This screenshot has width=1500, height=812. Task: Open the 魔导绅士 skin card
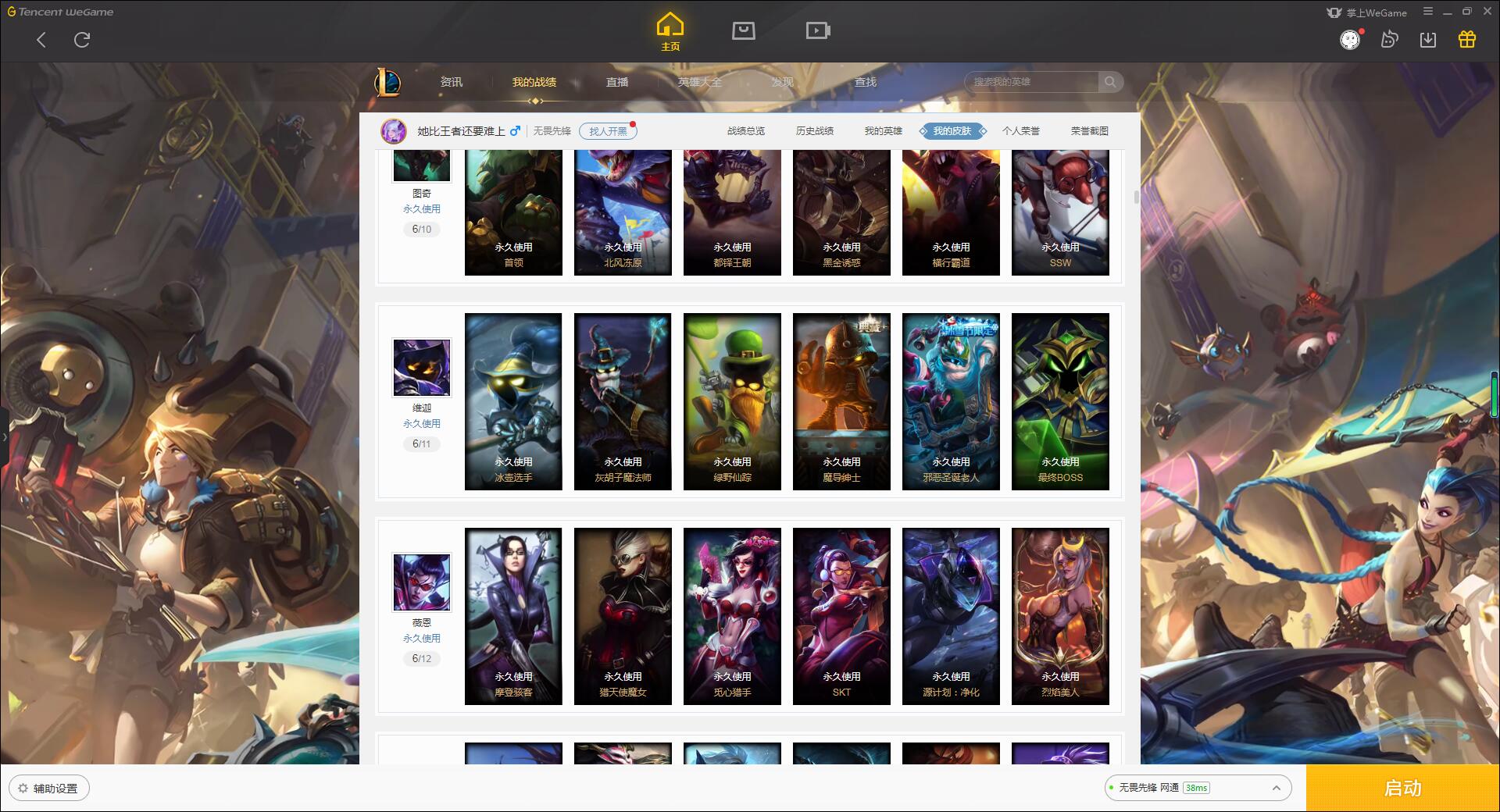[841, 402]
